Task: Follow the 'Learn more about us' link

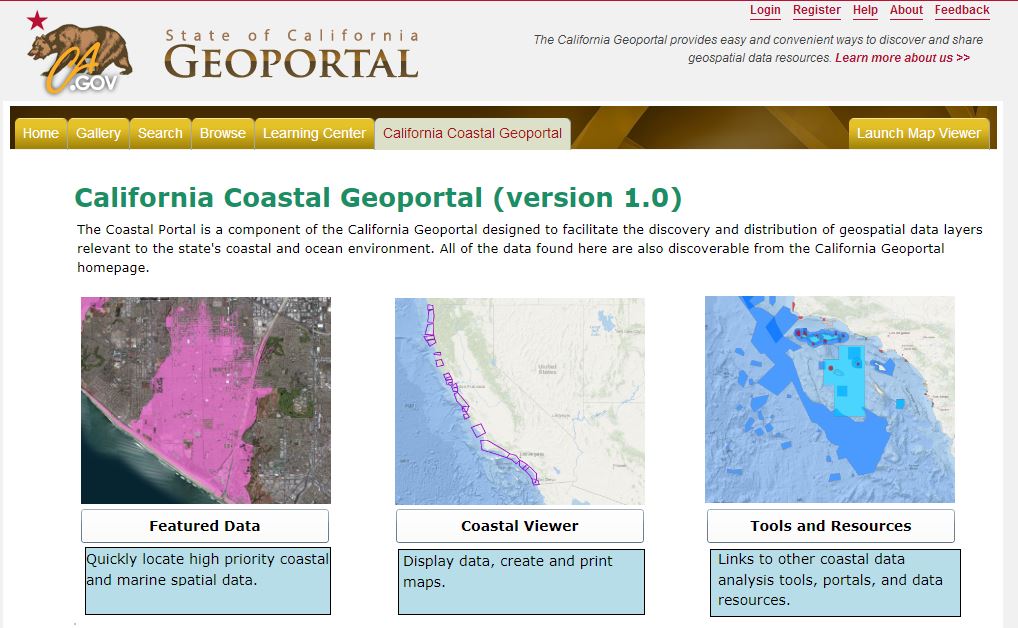Action: 902,58
